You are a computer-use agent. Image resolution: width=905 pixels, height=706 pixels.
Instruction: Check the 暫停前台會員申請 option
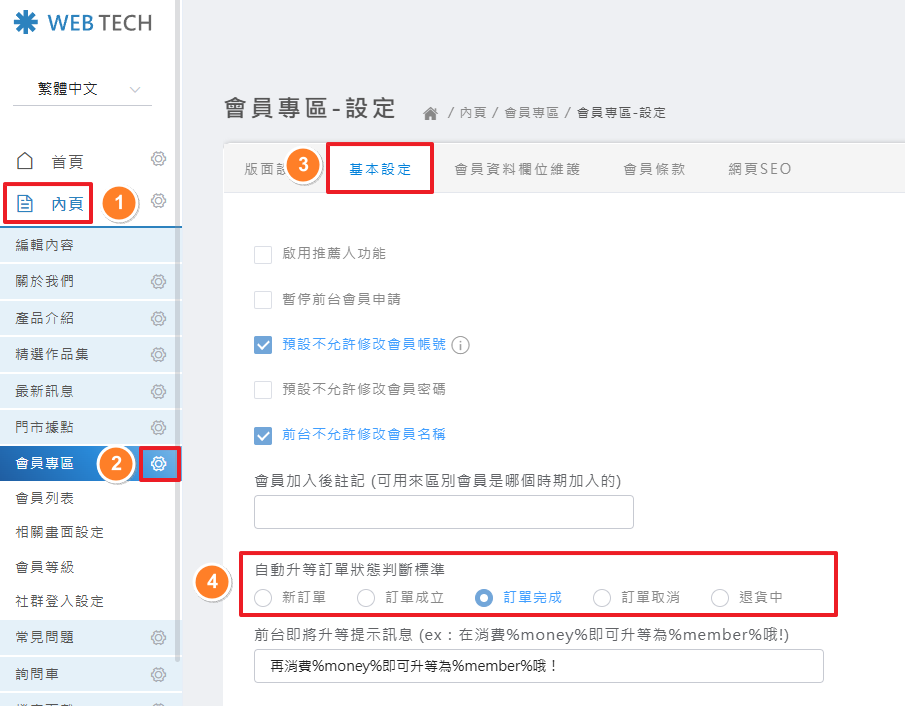[x=263, y=299]
